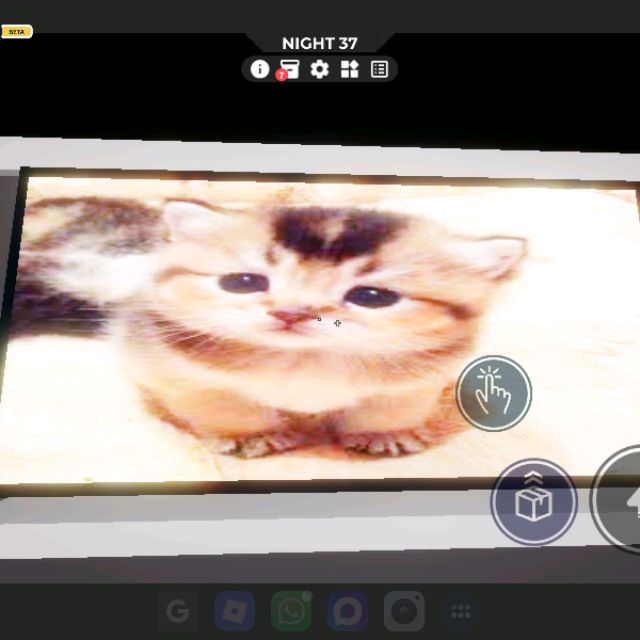Open the inventory chest with 7 badge
This screenshot has height=640, width=640.
pos(288,70)
